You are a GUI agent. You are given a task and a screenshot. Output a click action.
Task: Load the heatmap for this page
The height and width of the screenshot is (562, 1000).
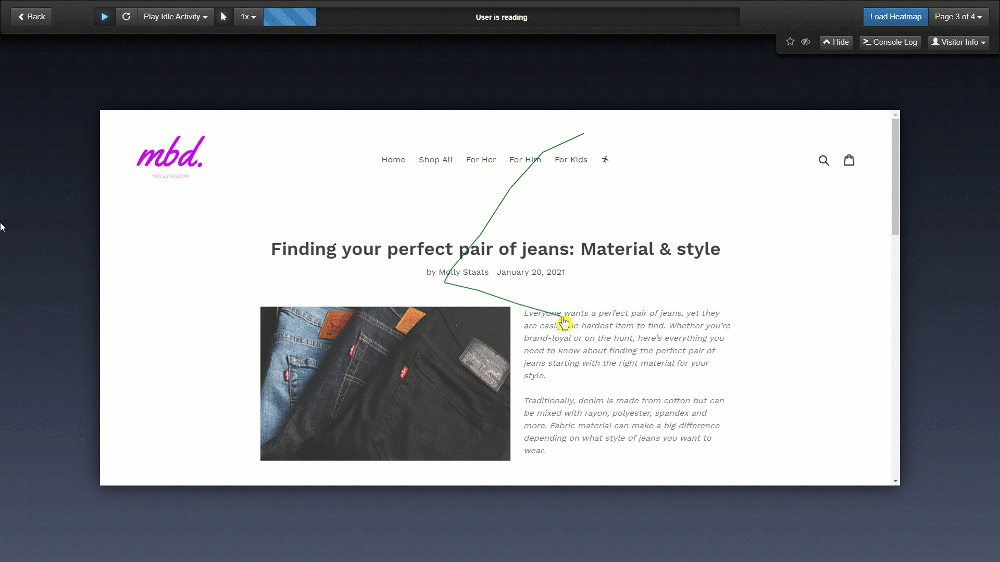coord(895,17)
